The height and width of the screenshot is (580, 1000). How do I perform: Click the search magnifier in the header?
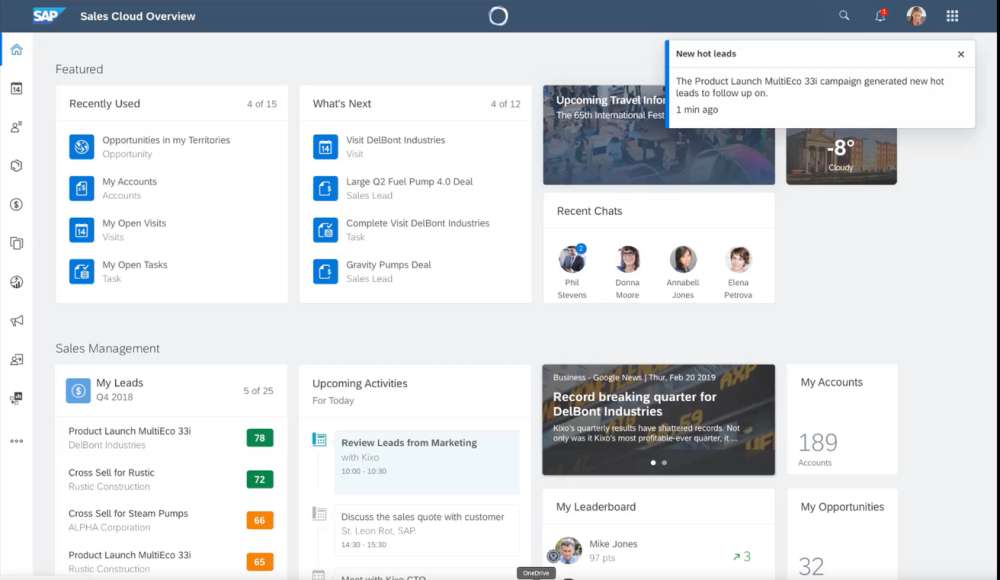844,15
